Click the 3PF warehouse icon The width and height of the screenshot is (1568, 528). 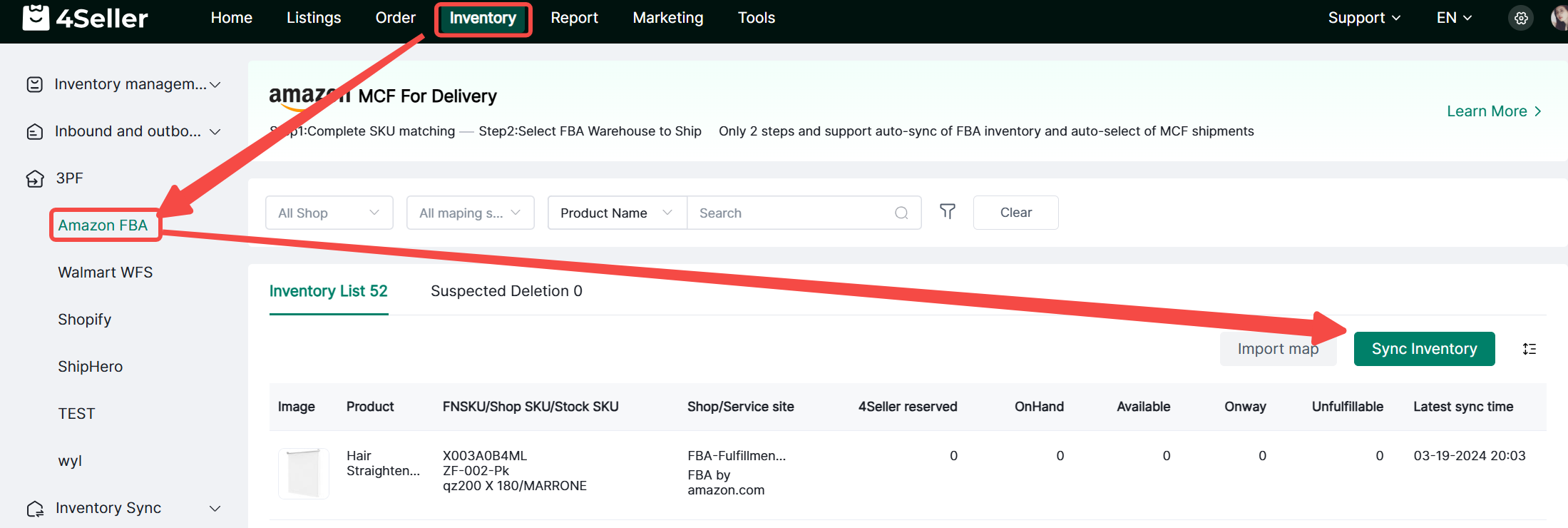[x=35, y=178]
